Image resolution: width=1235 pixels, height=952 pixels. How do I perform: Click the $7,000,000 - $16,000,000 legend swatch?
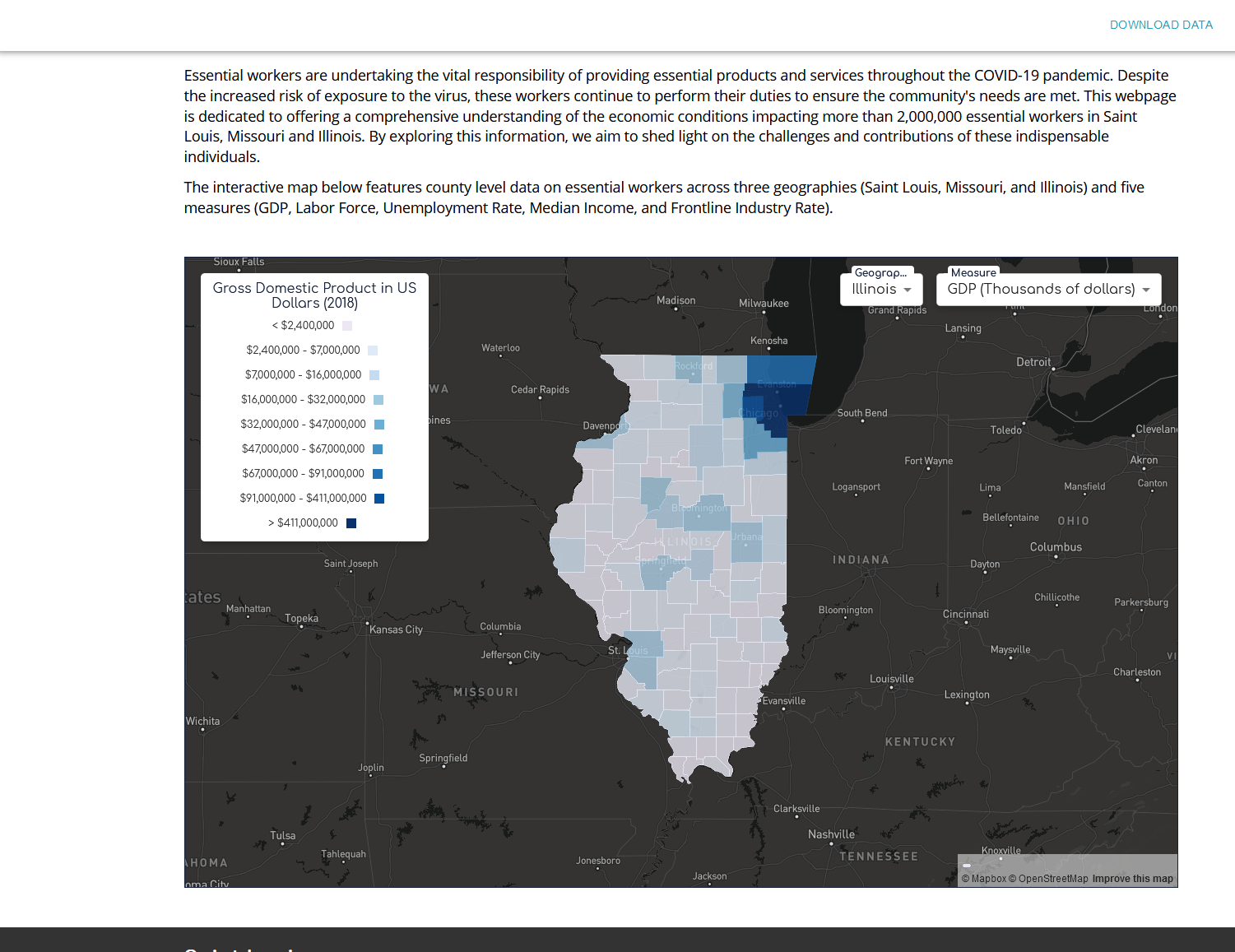(374, 375)
